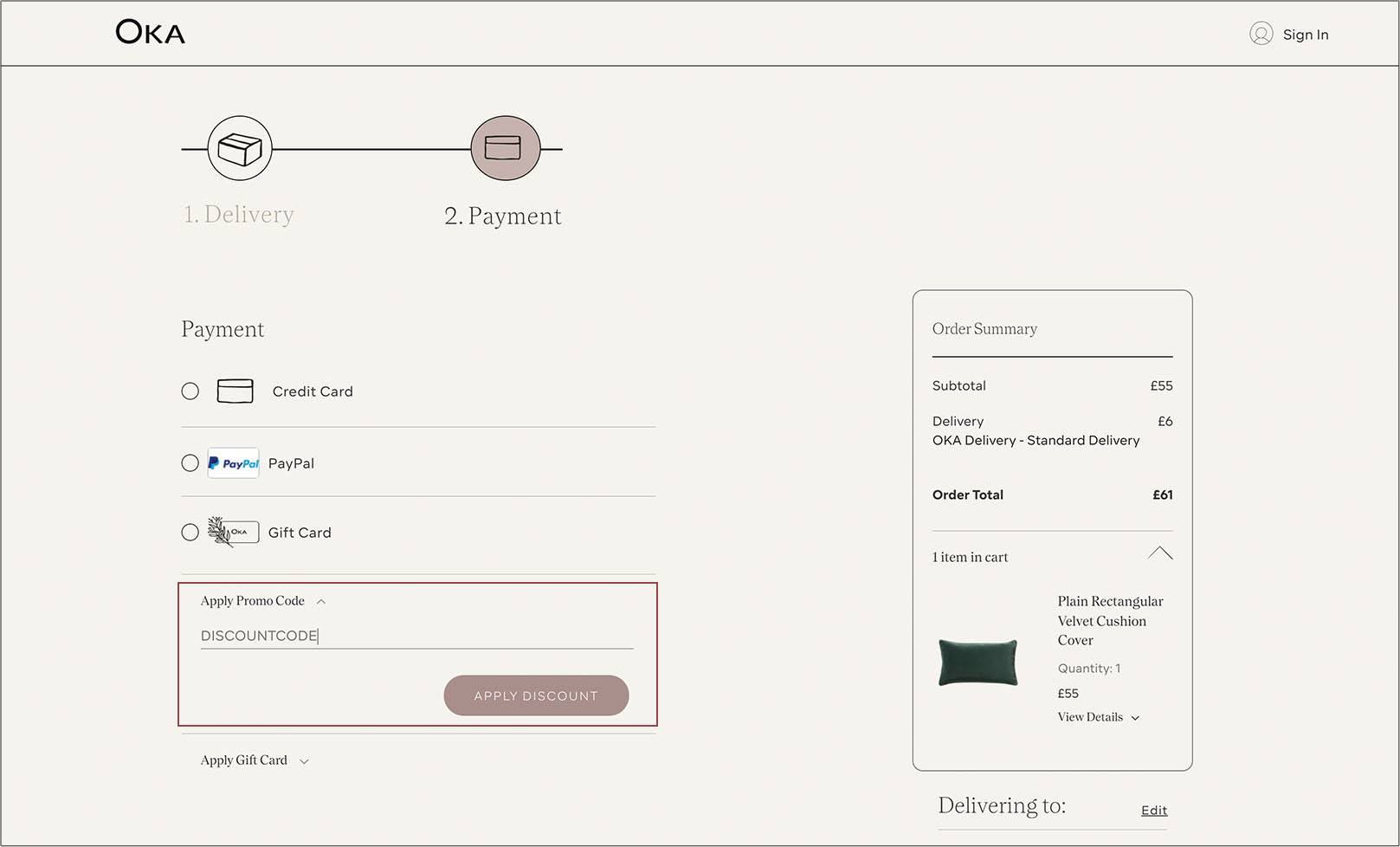Collapse the Apply Promo Code section

tap(263, 601)
